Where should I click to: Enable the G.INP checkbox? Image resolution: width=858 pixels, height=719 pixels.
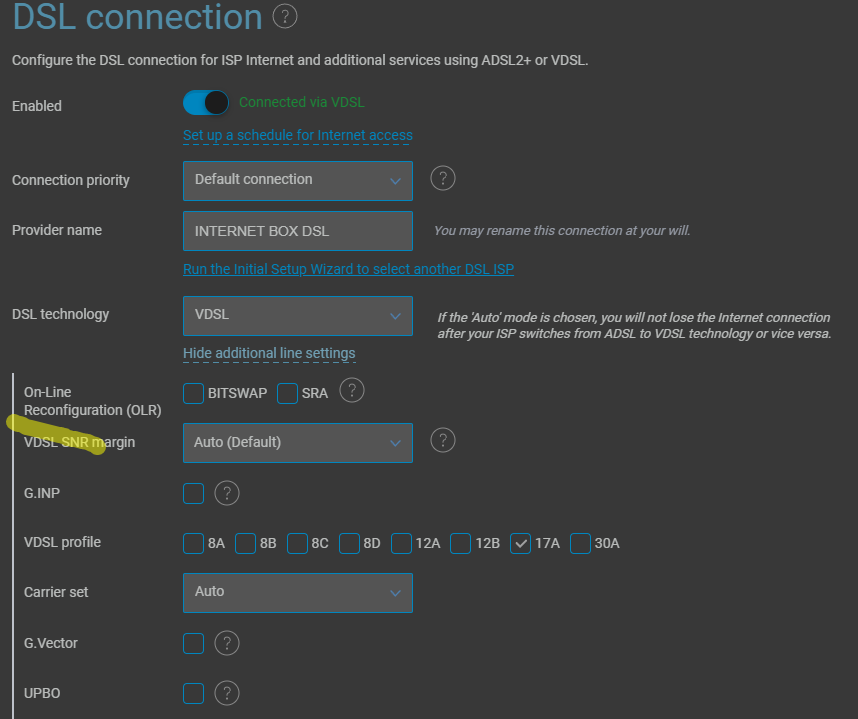[193, 494]
